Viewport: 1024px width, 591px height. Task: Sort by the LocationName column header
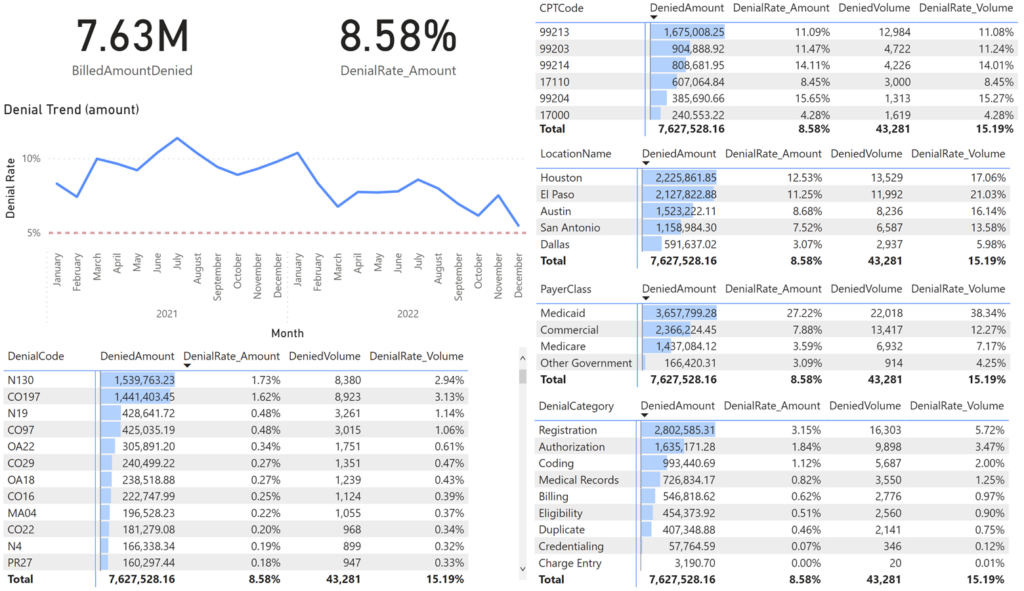tap(575, 153)
